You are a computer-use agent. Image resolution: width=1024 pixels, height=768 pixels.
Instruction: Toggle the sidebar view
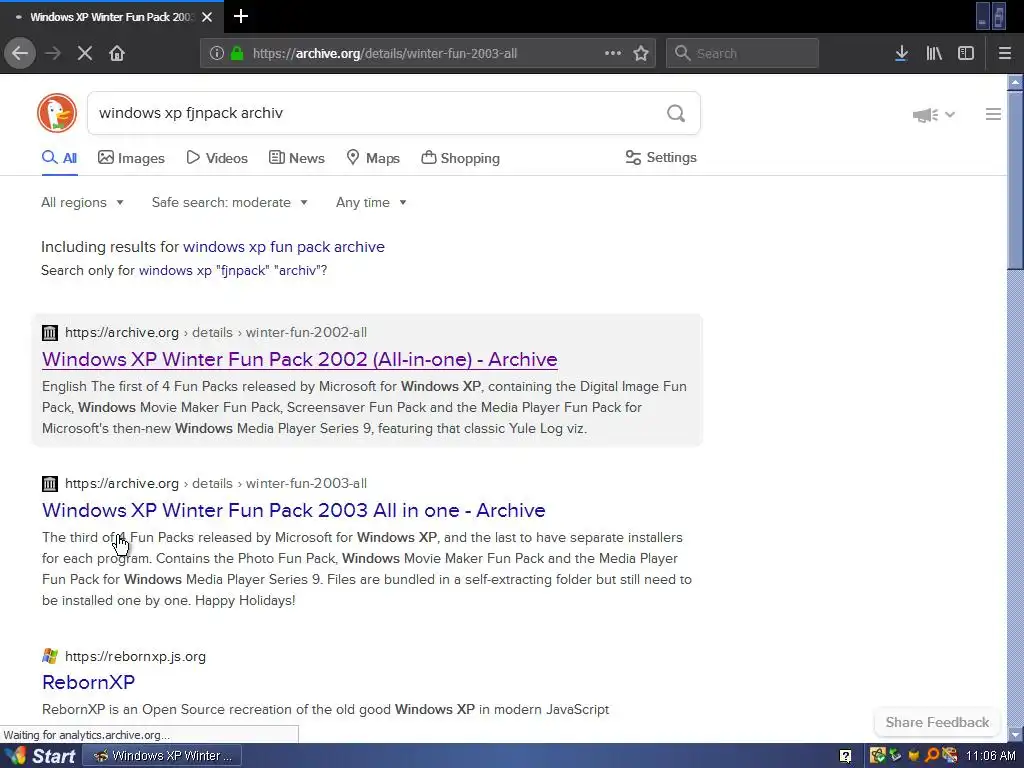click(x=966, y=53)
